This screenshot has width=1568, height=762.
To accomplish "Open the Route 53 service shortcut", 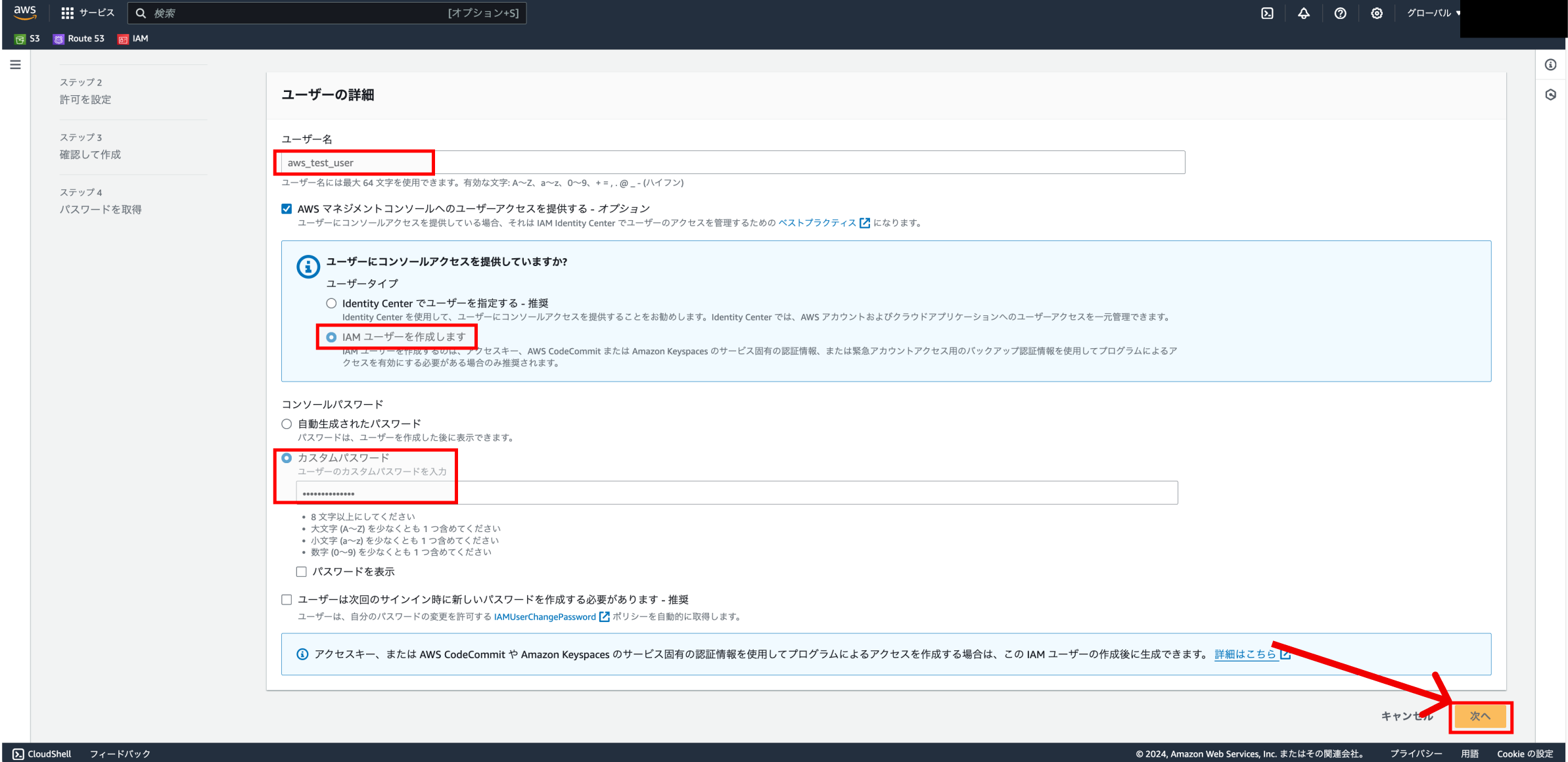I will point(78,38).
